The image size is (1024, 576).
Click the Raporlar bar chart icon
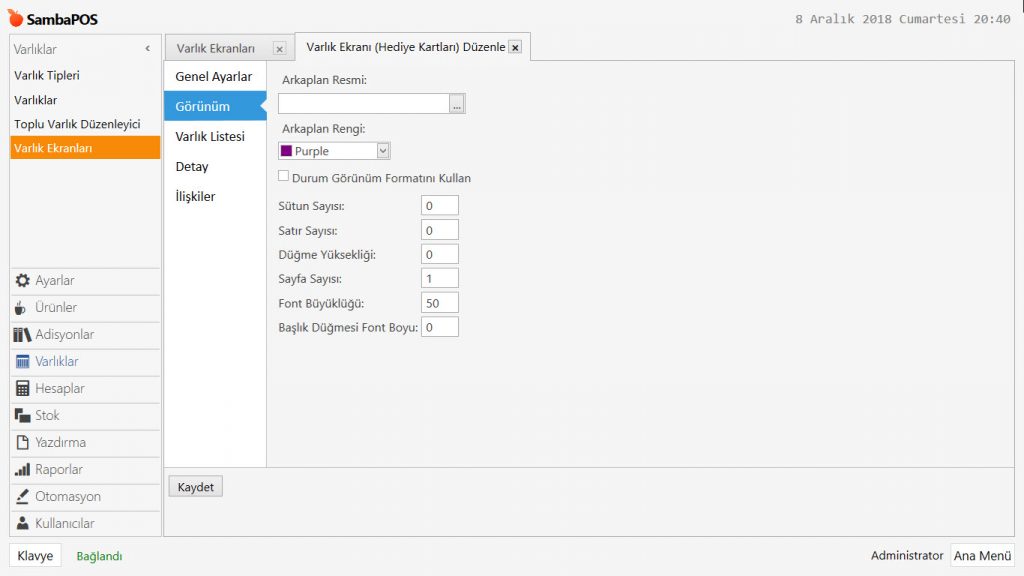pos(22,470)
